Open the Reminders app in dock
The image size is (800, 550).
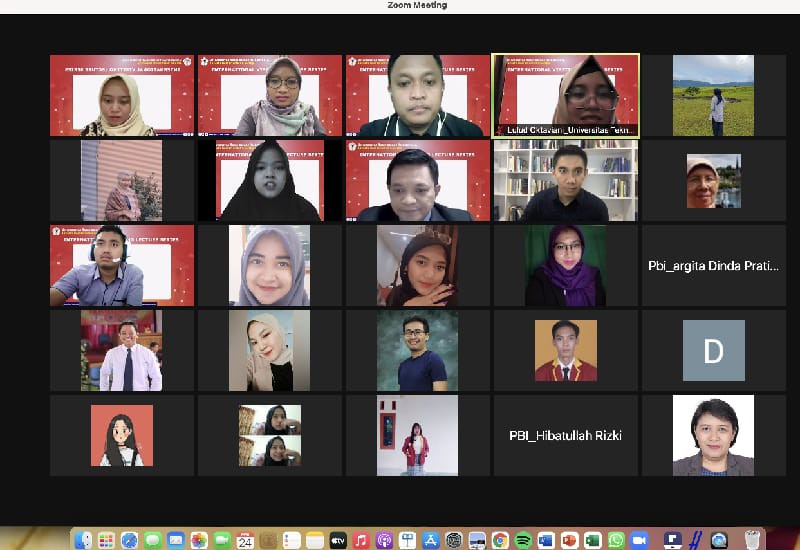(x=292, y=540)
